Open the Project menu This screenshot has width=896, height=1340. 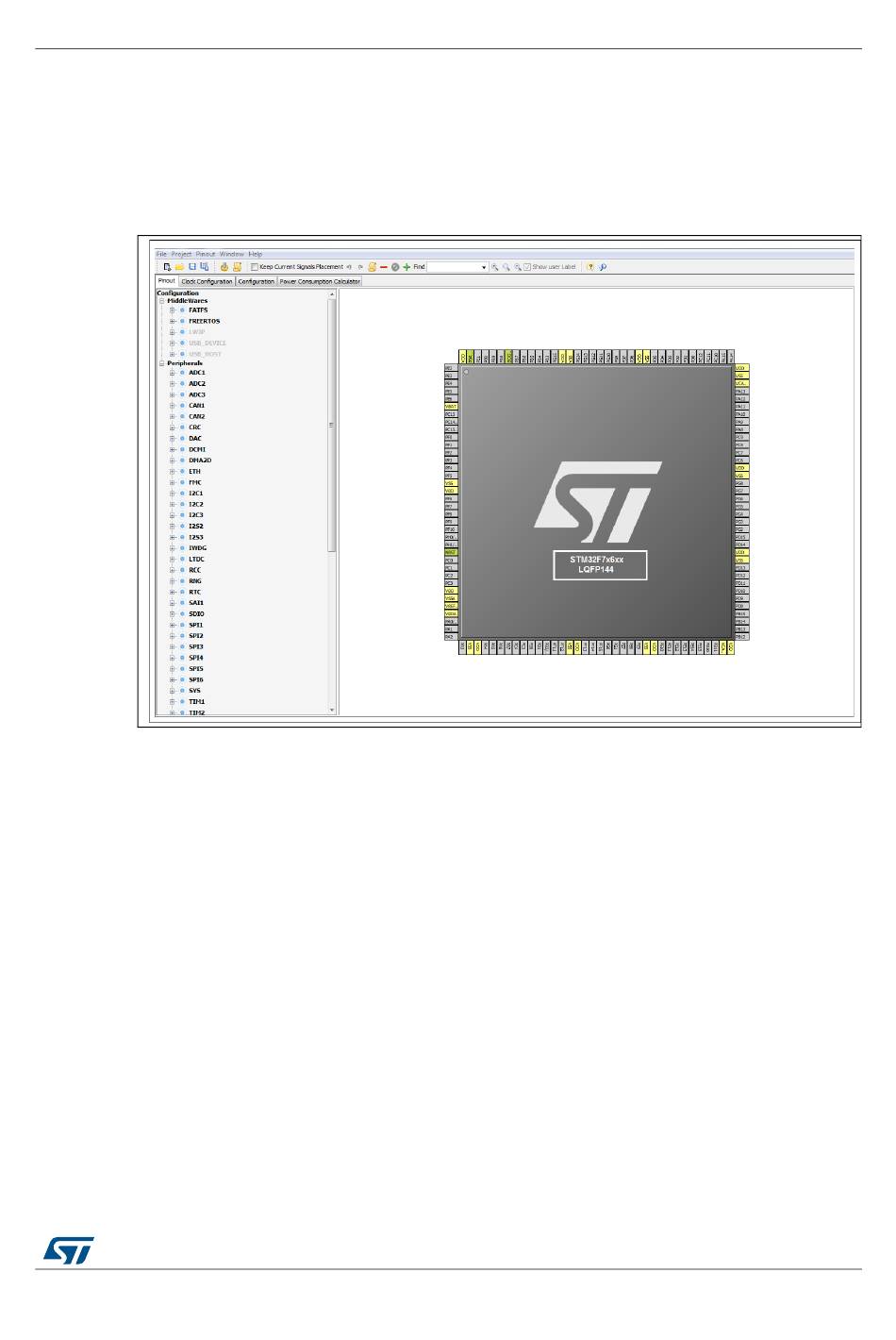(x=181, y=254)
